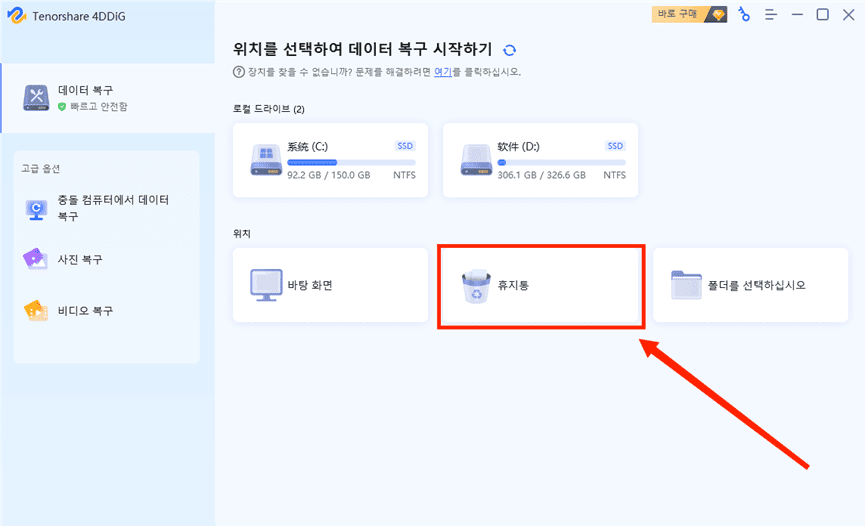
Task: Click SSD badge on D: drive
Action: tap(615, 146)
